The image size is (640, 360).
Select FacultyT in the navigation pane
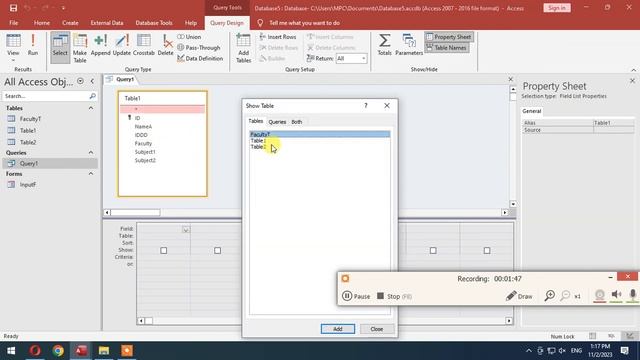tap(30, 119)
